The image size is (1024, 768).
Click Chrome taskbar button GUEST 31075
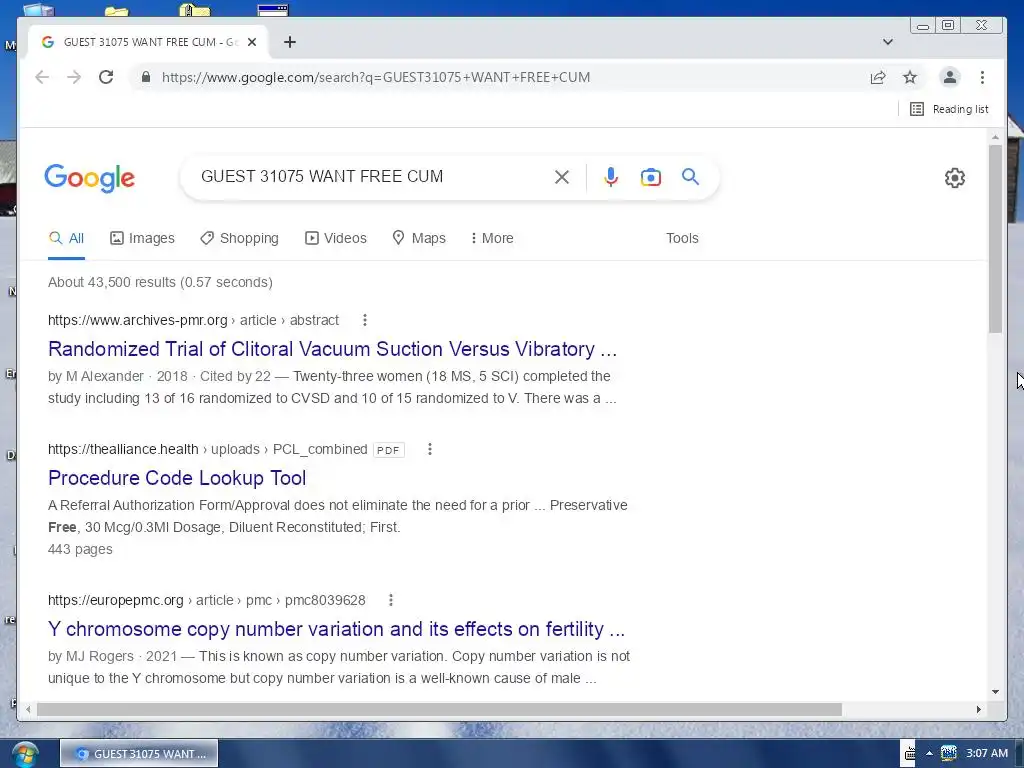coord(139,754)
